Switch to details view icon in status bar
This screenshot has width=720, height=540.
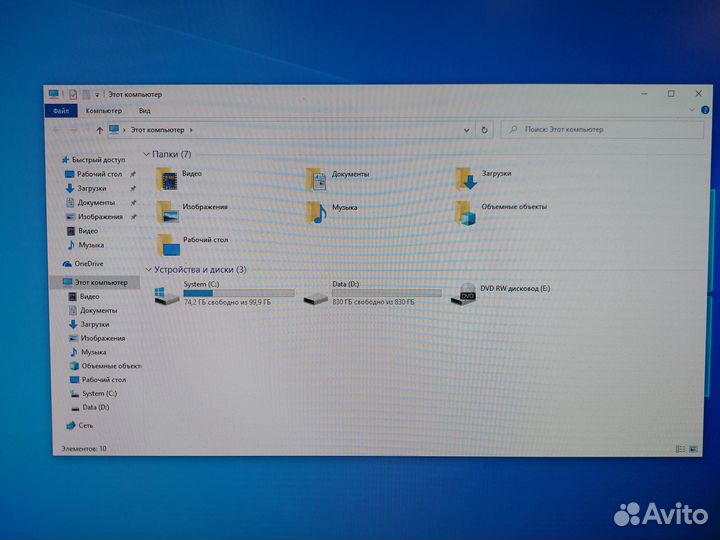(680, 449)
